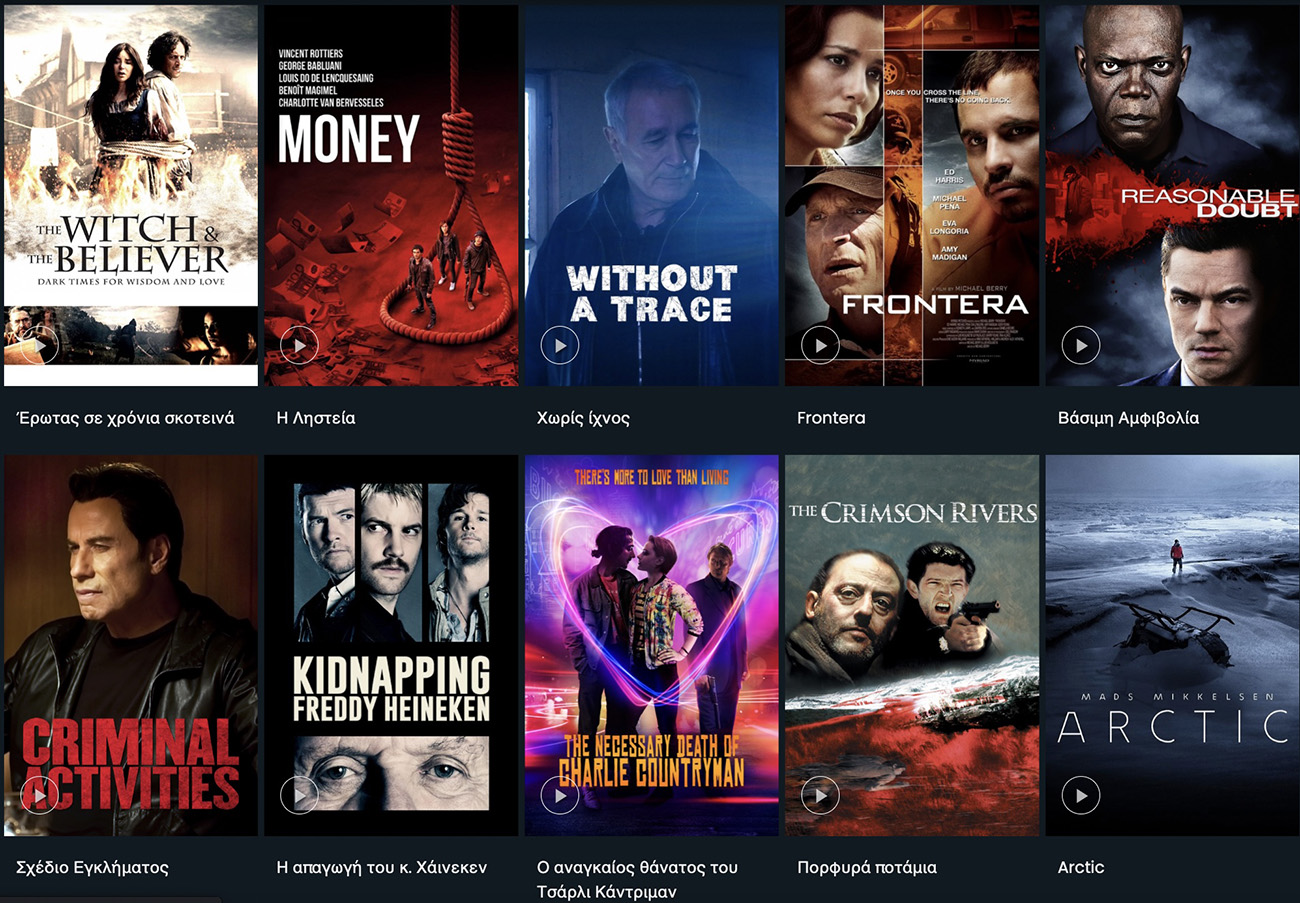Click the play icon on Frontera poster
Screen dimensions: 1300x903
(820, 346)
